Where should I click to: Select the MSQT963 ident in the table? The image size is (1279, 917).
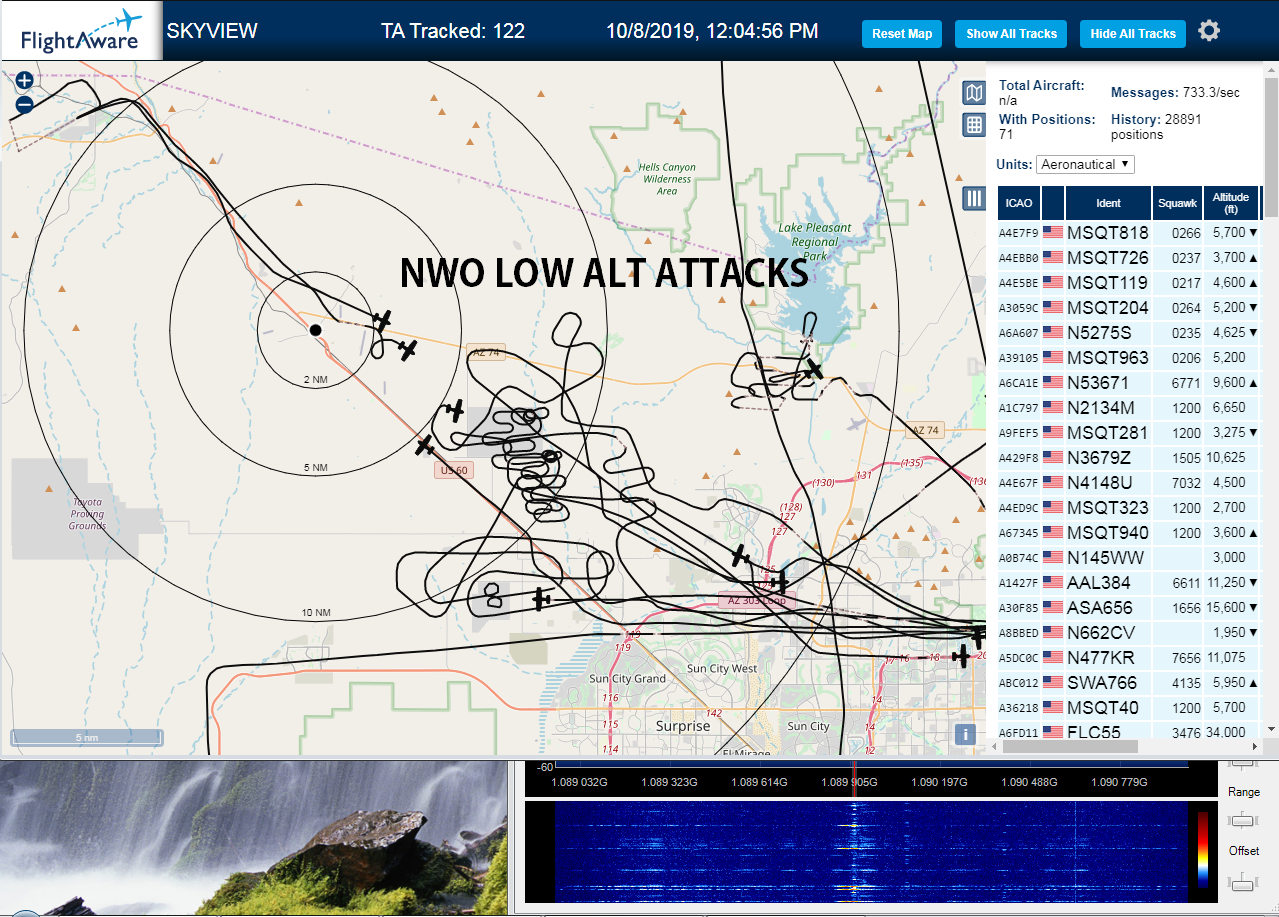tap(1107, 357)
